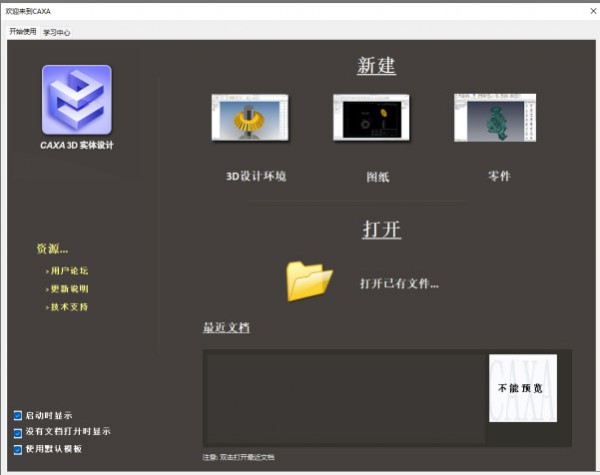The height and width of the screenshot is (475, 600).
Task: Click the 资源... heading
Action: (52, 249)
